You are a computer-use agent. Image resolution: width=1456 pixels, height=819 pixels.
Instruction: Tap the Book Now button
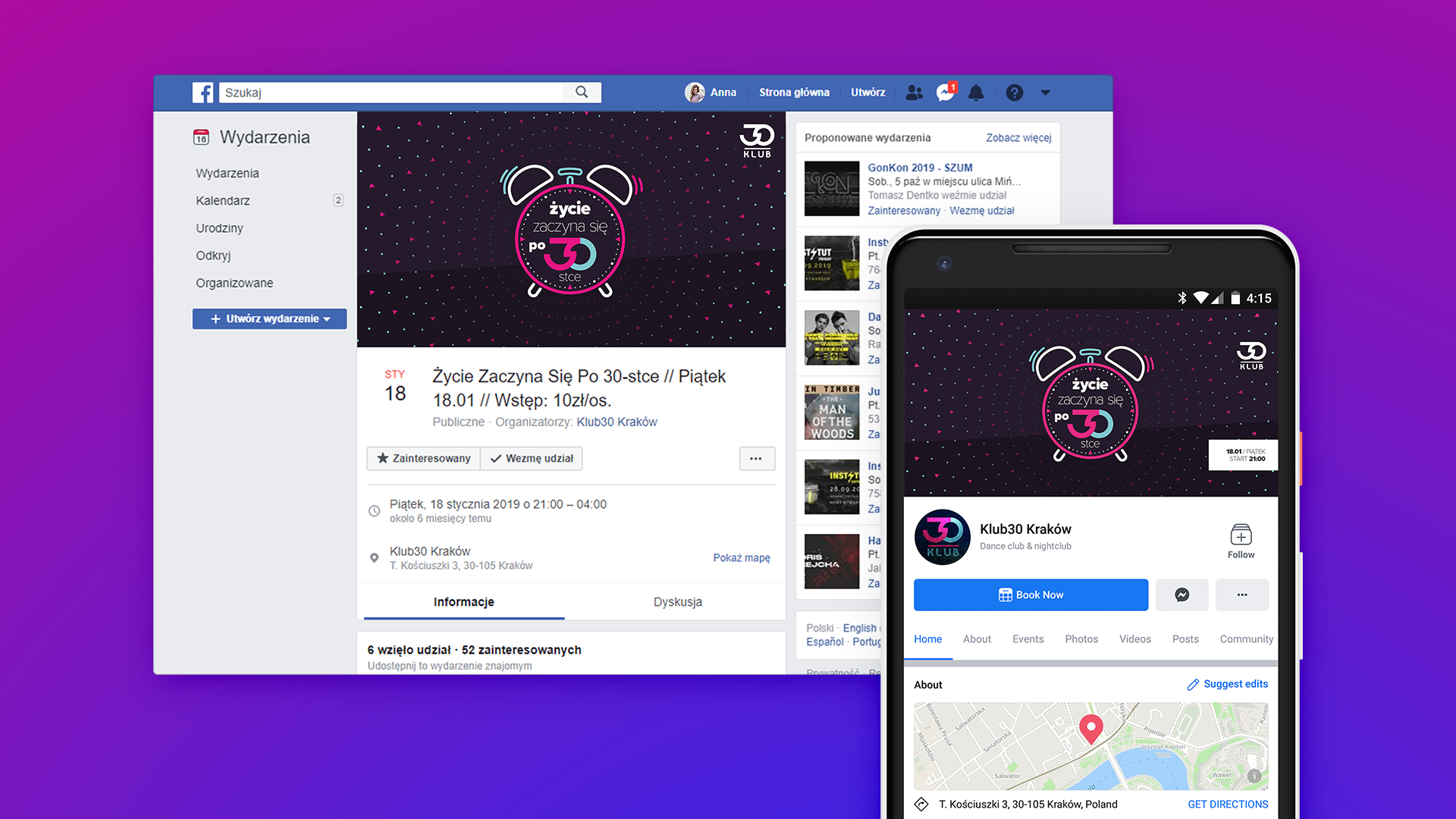coord(1031,595)
